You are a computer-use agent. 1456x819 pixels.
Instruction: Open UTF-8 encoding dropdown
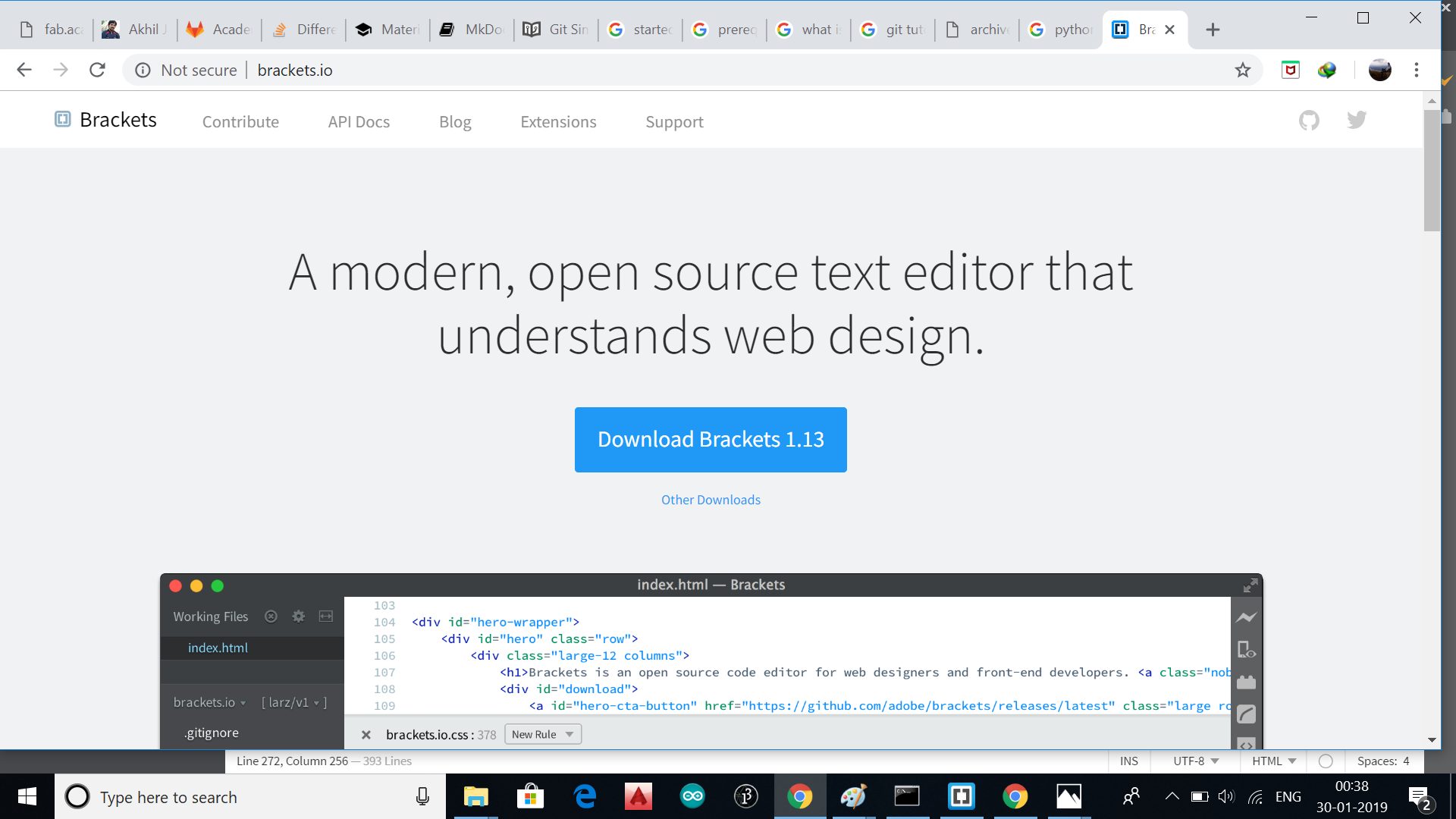tap(1196, 761)
